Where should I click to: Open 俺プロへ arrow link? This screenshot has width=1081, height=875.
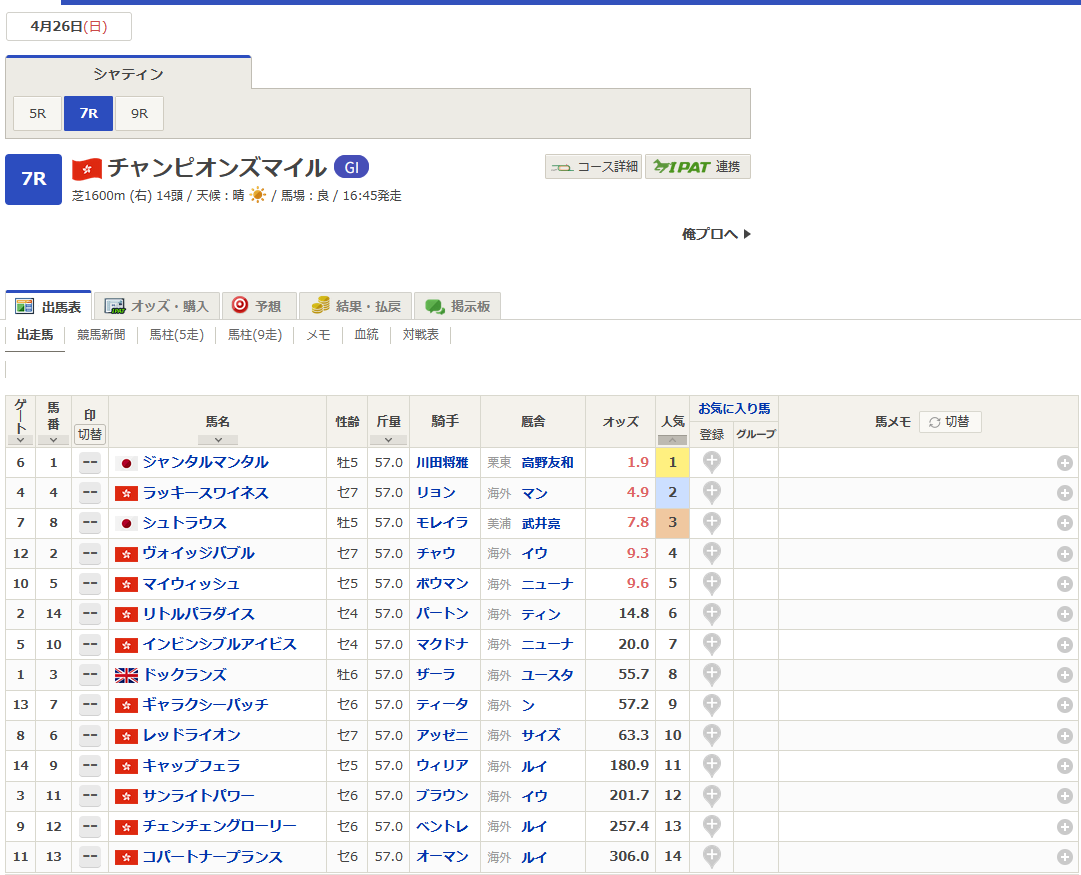click(x=716, y=234)
